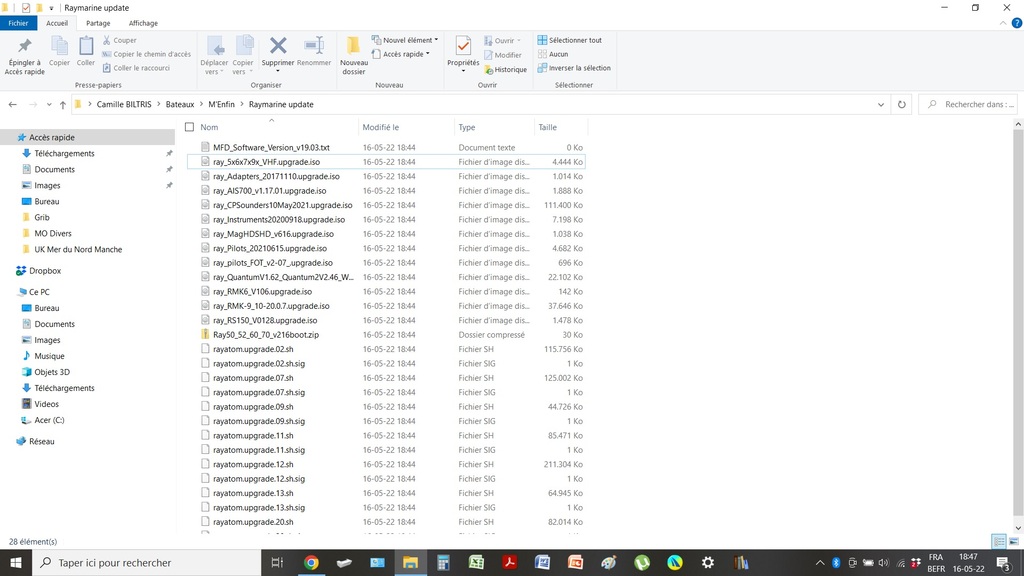The image size is (1024, 576).
Task: Switch to the Accueil tab
Action: (57, 23)
